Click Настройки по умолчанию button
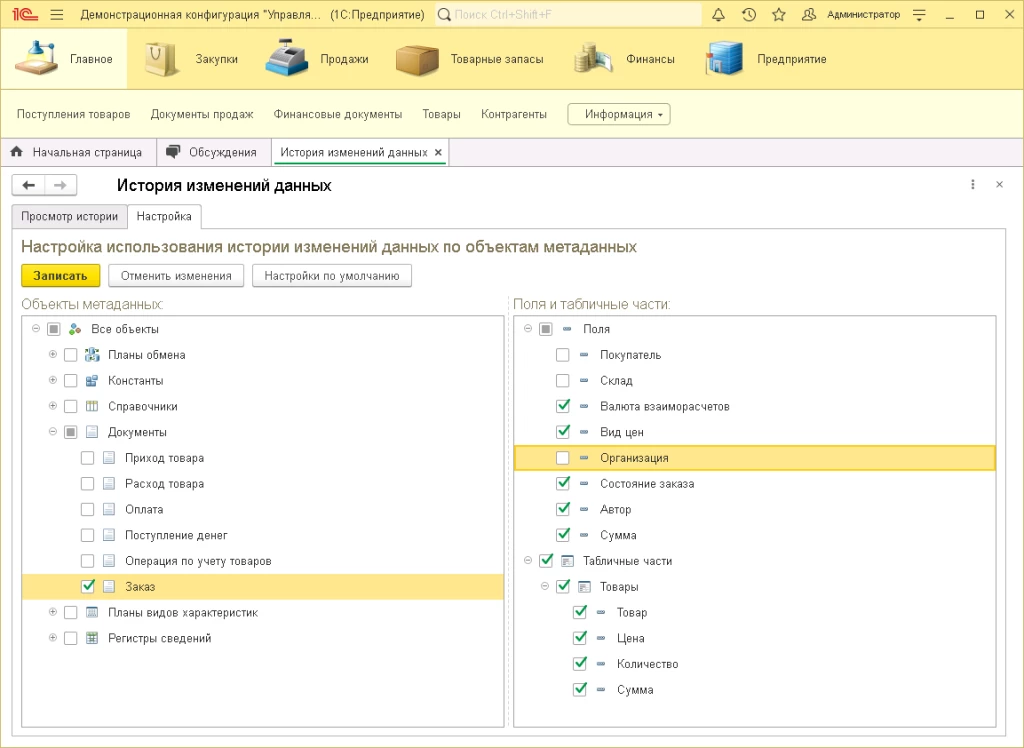This screenshot has width=1024, height=748. point(332,276)
